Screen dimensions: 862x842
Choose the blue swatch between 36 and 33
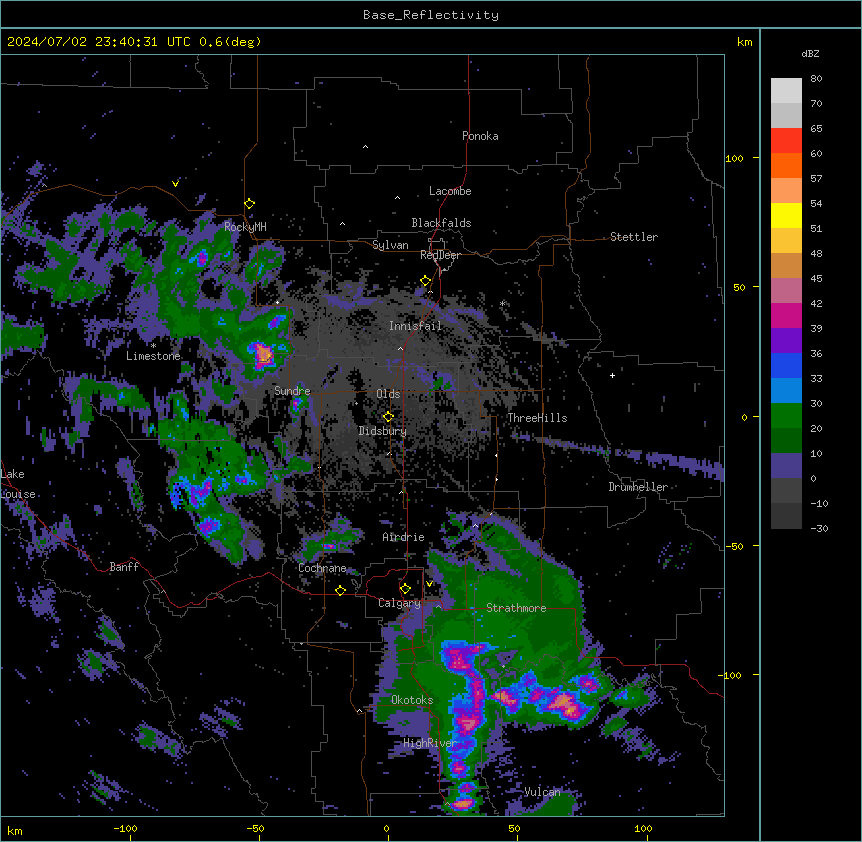(x=786, y=365)
